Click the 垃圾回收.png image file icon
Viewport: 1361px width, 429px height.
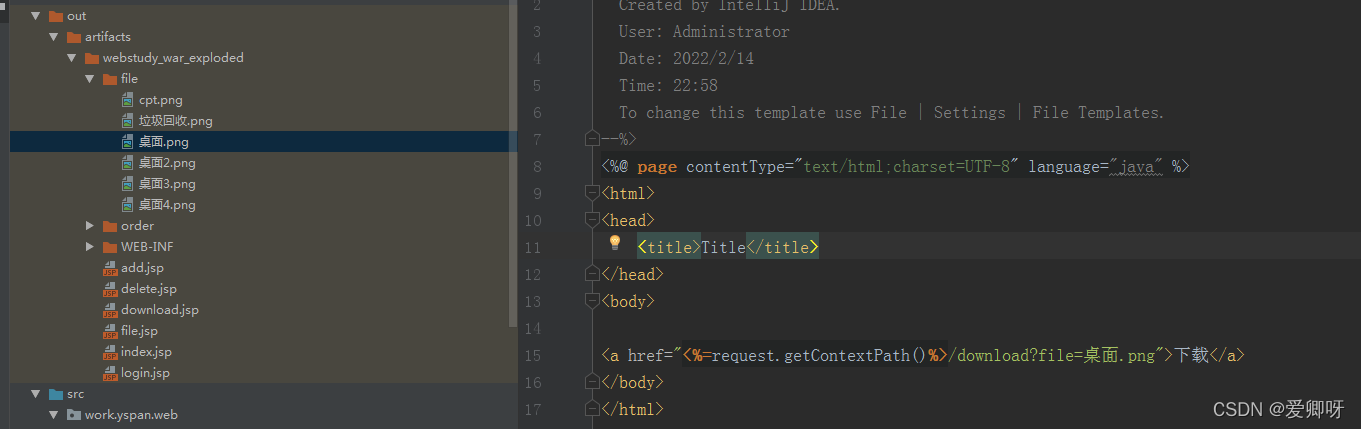click(x=127, y=121)
